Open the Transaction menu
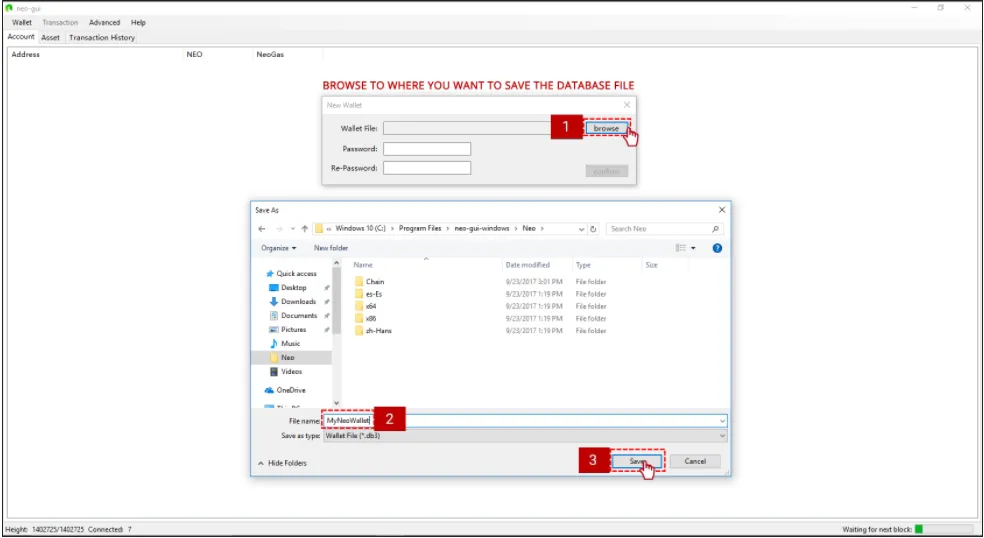The width and height of the screenshot is (984, 538). (60, 23)
